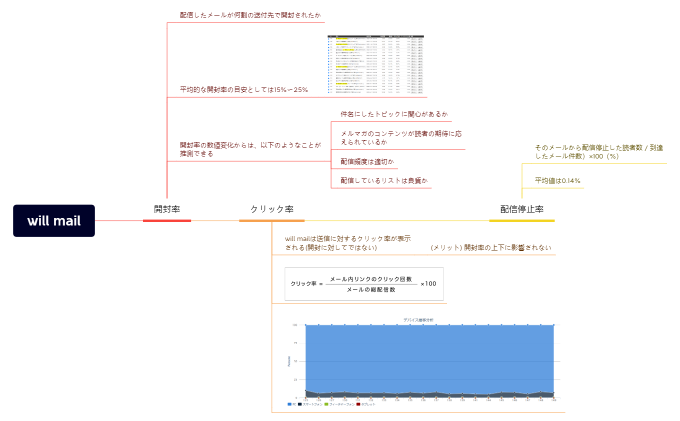Select '件名にしたトピックに関心があるか' node
The height and width of the screenshot is (421, 680).
pos(394,114)
